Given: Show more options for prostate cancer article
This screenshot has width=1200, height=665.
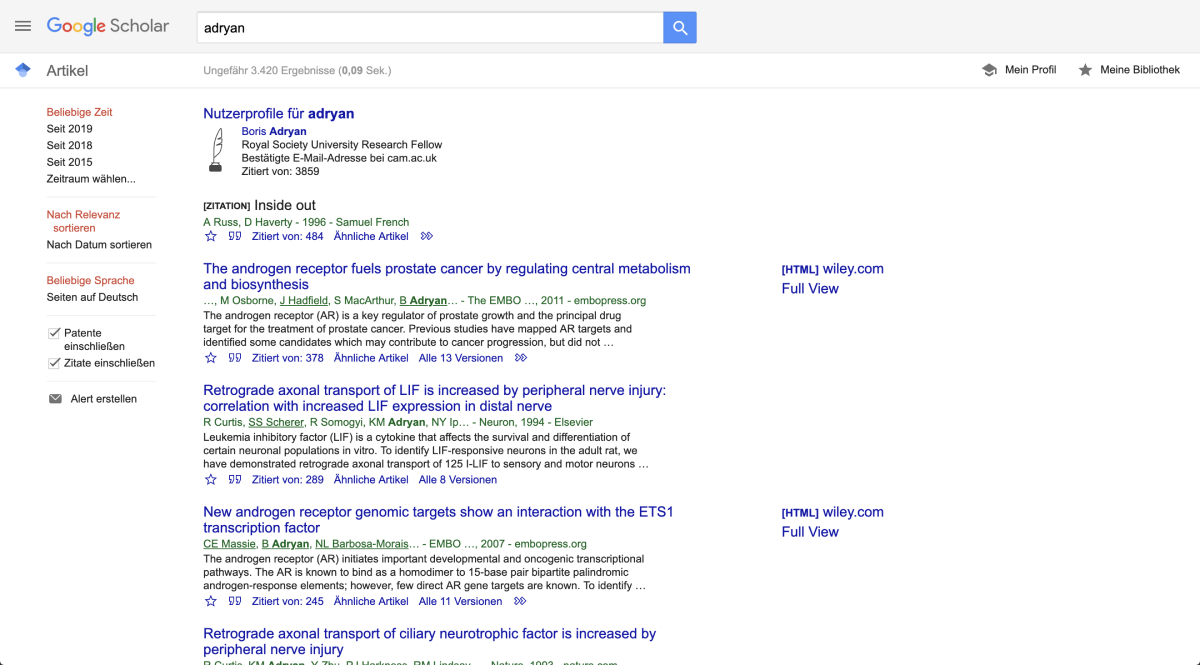Looking at the screenshot, I should point(521,358).
